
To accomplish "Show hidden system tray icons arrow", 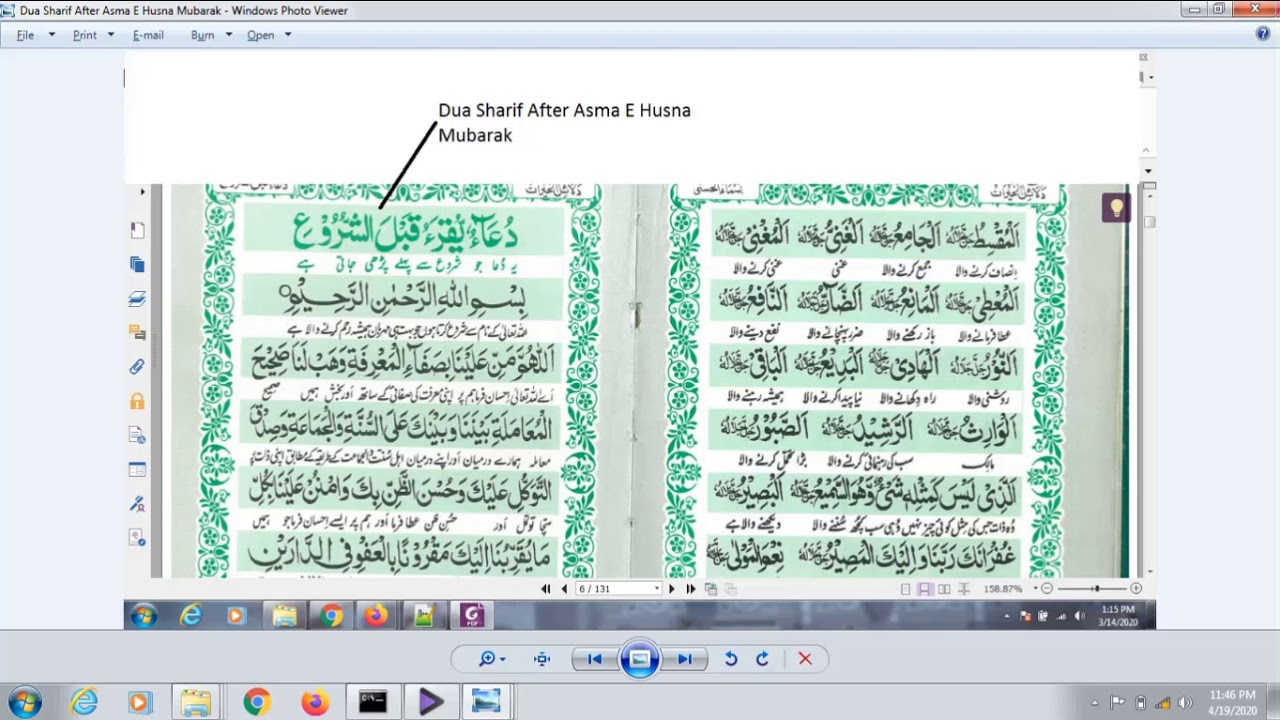I will coord(1095,702).
